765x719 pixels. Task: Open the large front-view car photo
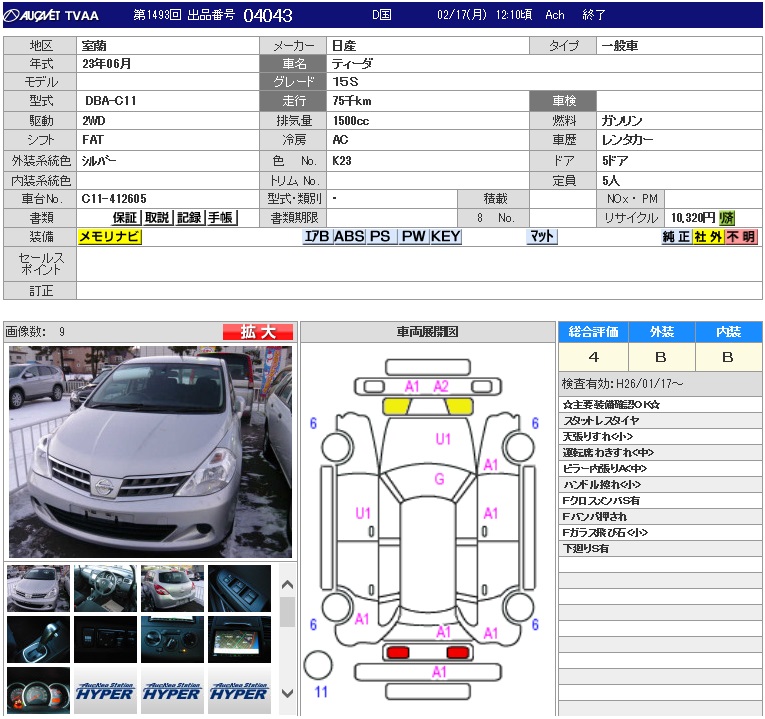tap(150, 452)
